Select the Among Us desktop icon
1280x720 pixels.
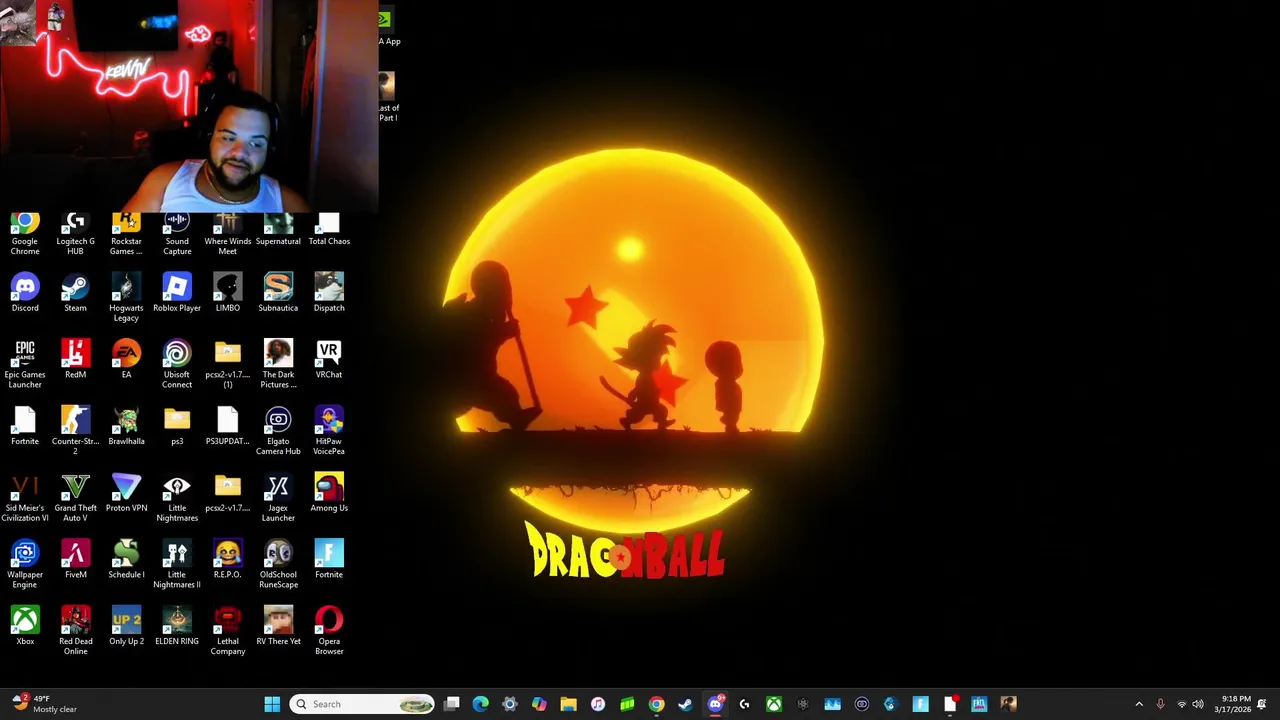329,493
